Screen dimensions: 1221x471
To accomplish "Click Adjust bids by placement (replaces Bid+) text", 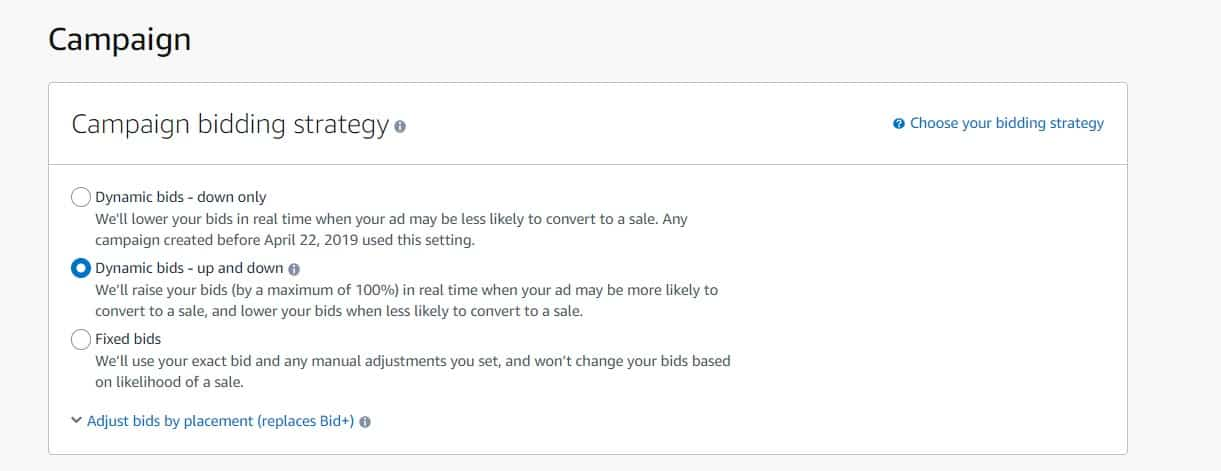I will click(x=220, y=421).
